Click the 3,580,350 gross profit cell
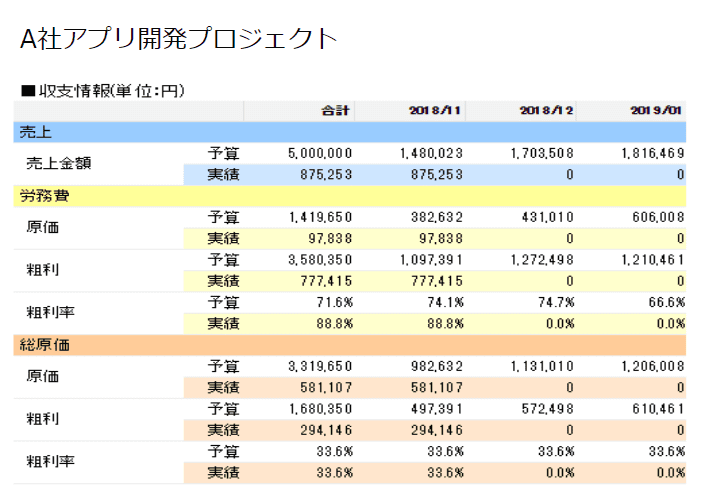Image resolution: width=709 pixels, height=500 pixels. 319,260
